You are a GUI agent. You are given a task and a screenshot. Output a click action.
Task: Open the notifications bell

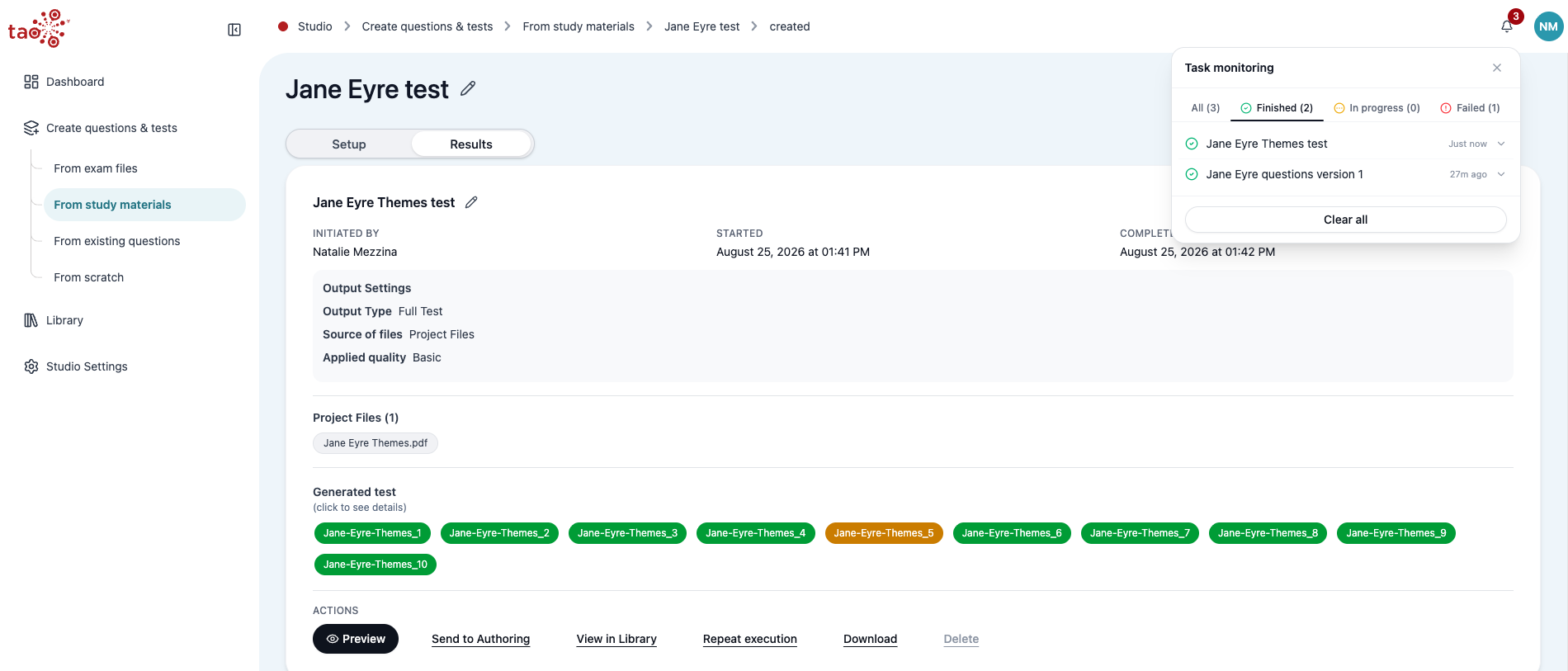click(1507, 26)
